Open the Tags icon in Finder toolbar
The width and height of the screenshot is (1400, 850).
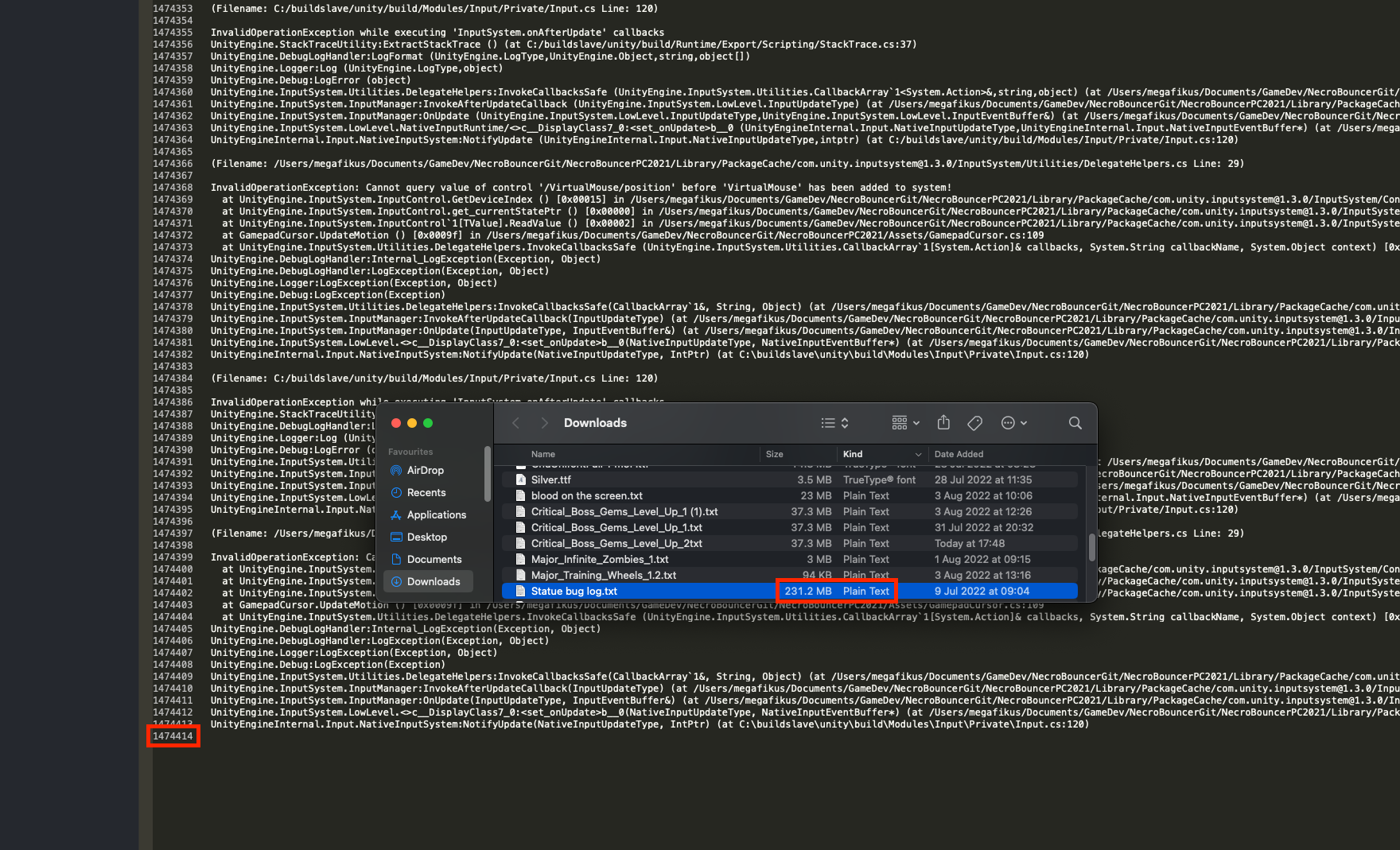[975, 423]
